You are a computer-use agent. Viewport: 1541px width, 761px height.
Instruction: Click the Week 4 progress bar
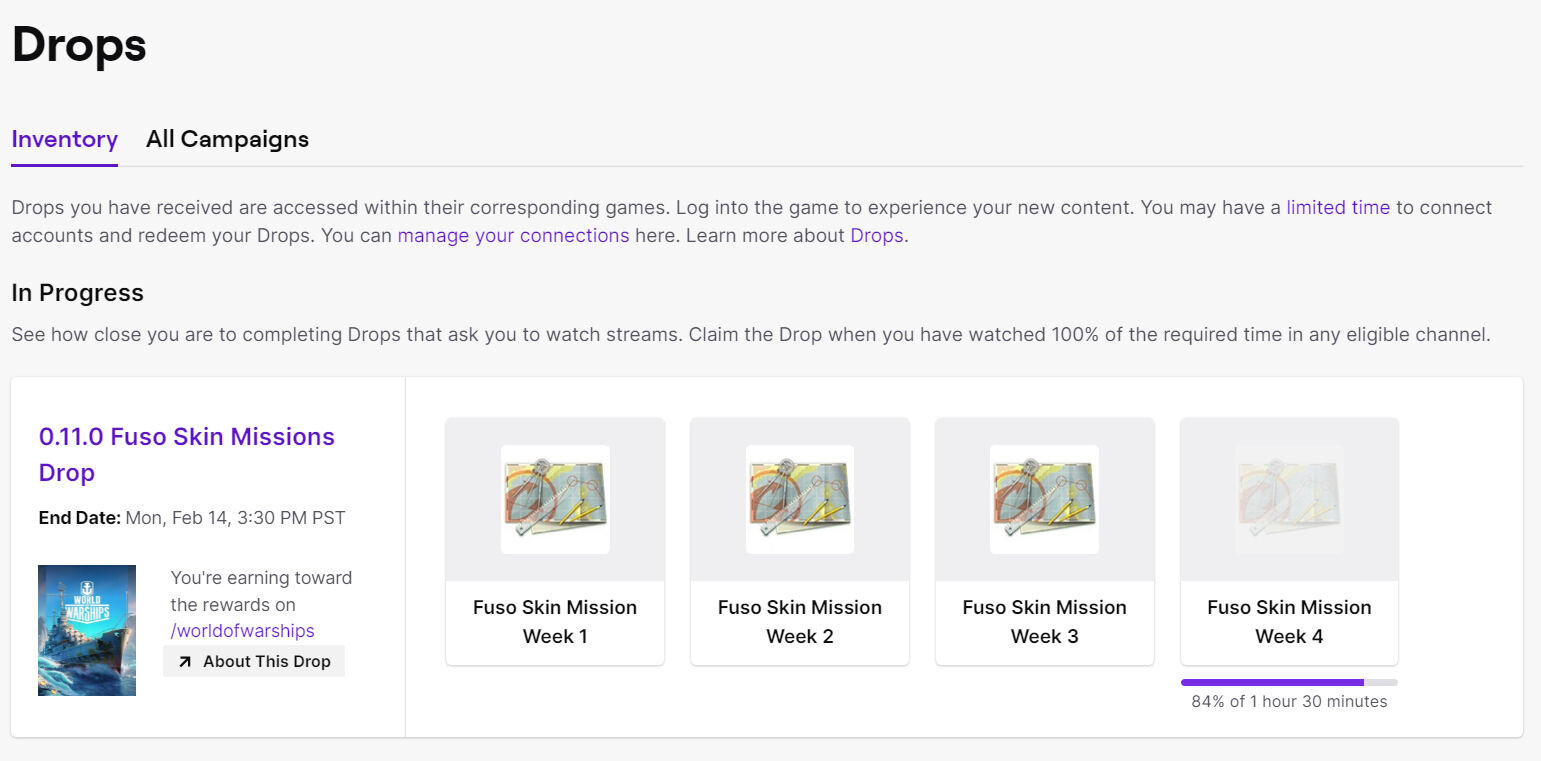pos(1289,682)
